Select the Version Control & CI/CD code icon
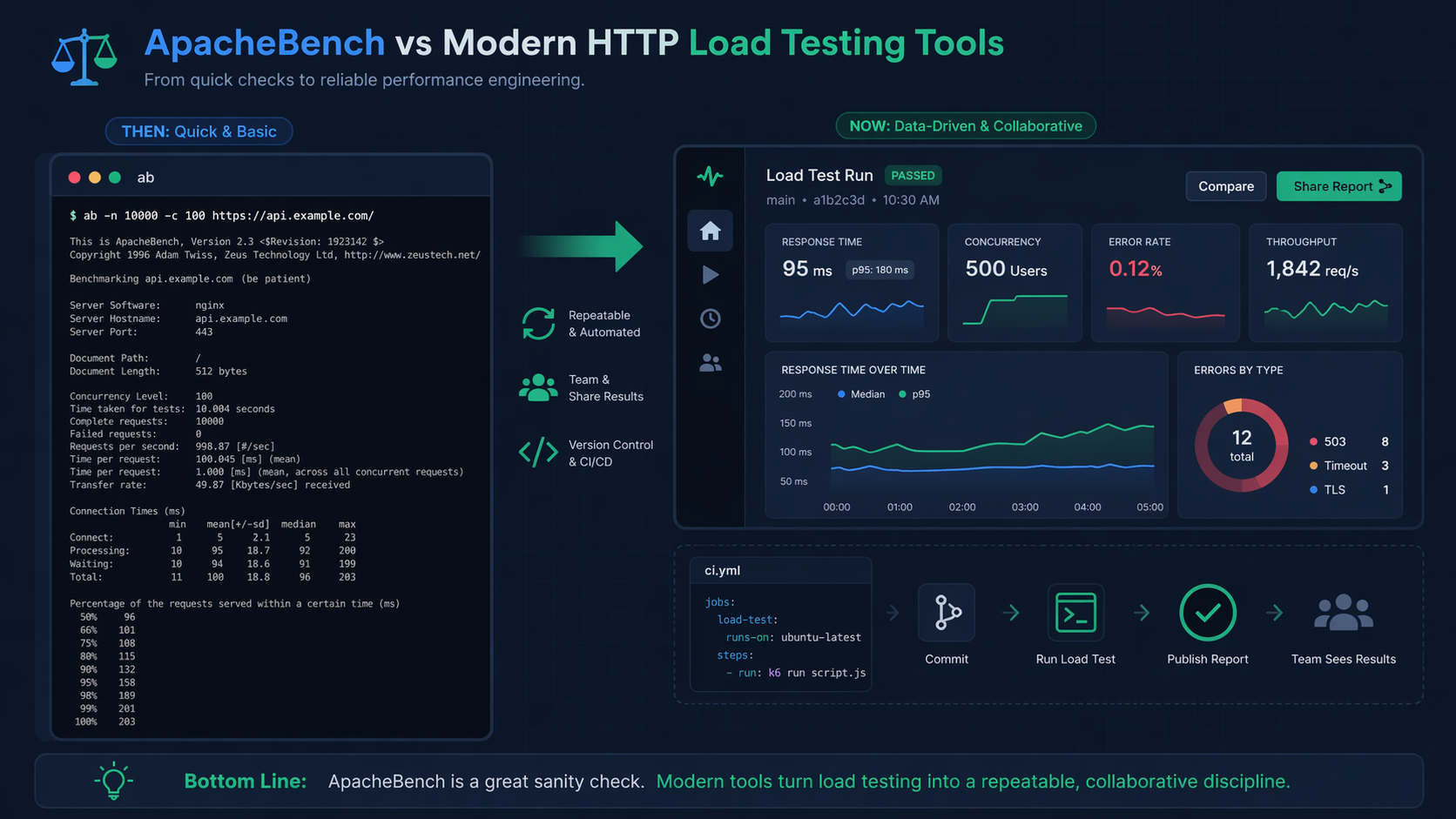The width and height of the screenshot is (1456, 819). (x=537, y=453)
